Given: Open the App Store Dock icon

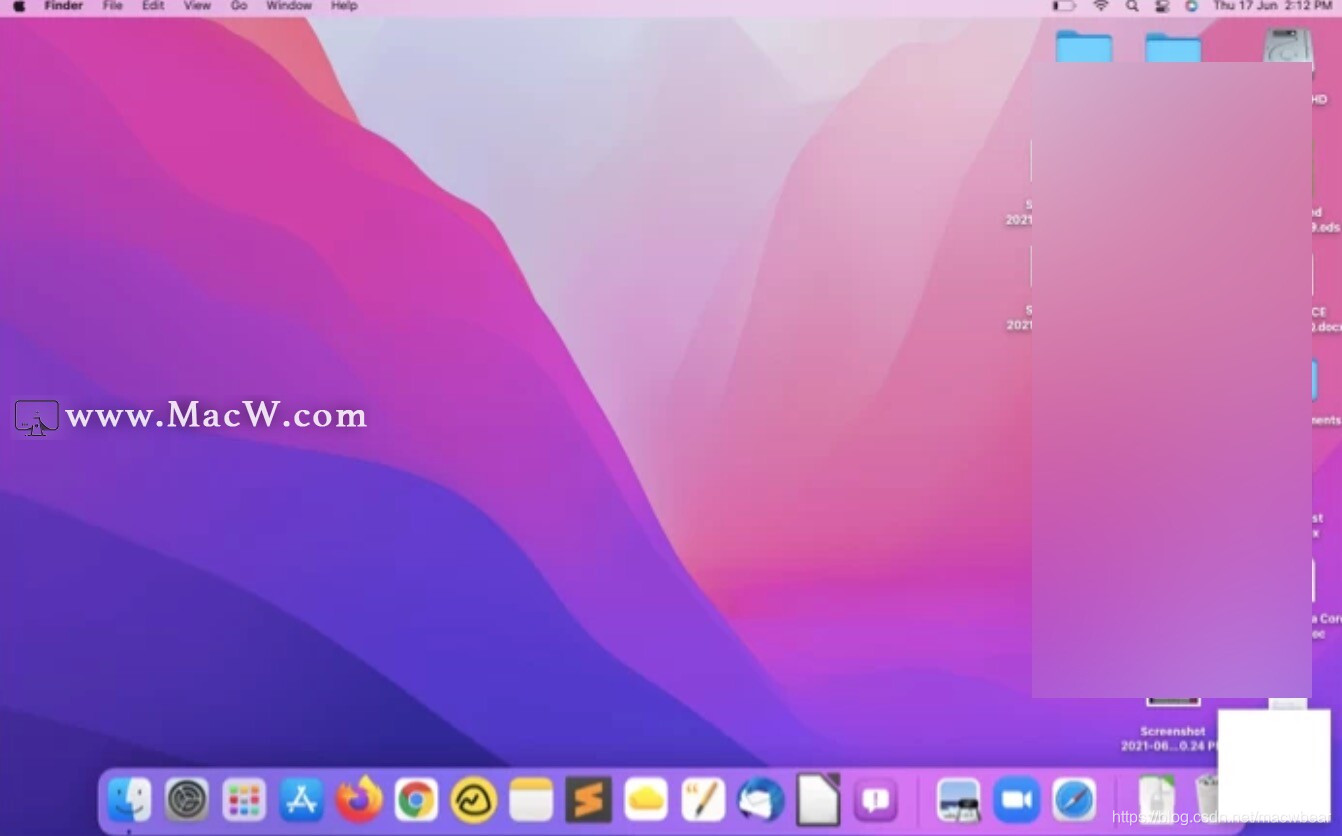Looking at the screenshot, I should [x=301, y=800].
